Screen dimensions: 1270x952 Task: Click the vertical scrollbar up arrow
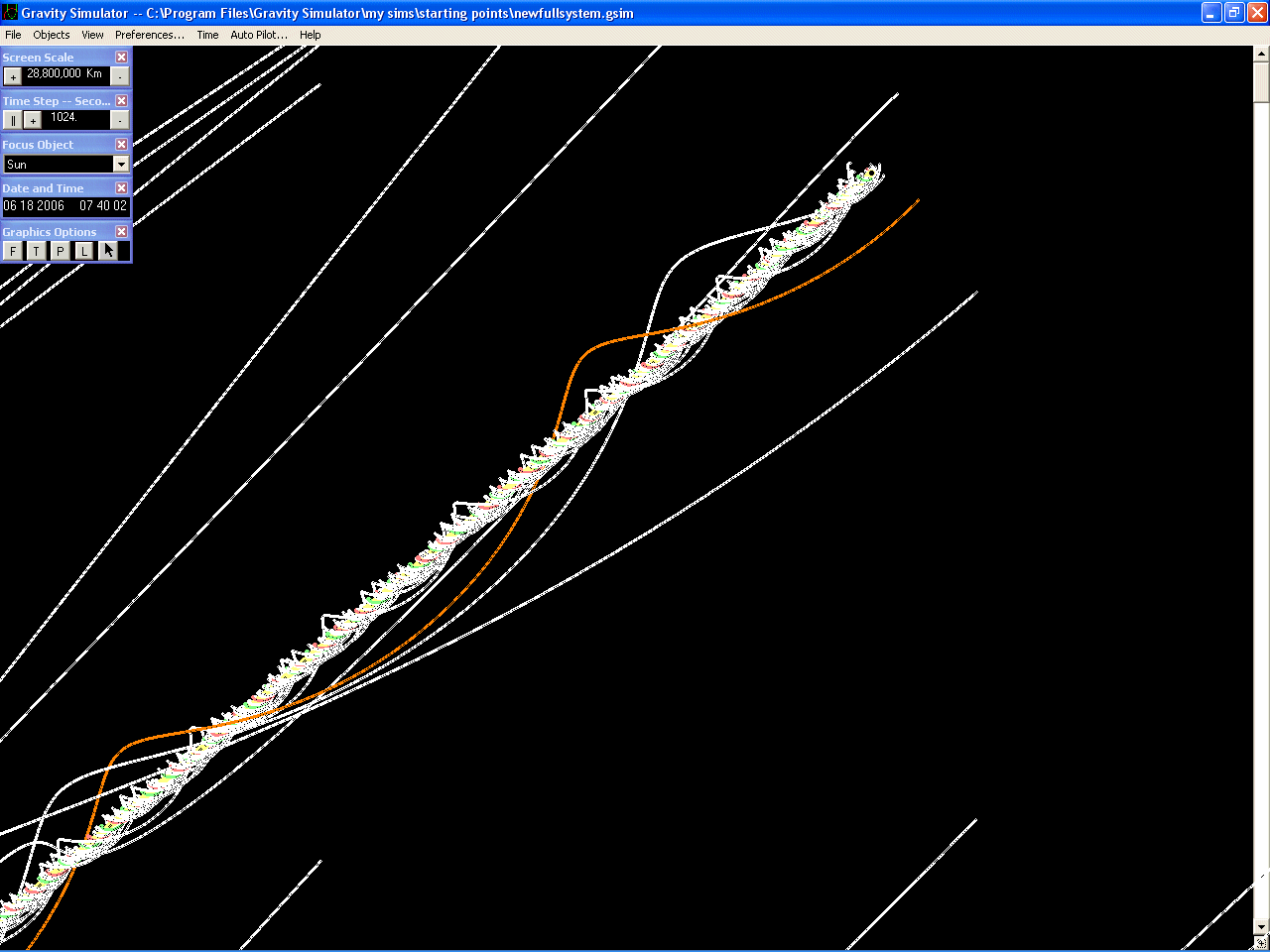coord(1261,54)
